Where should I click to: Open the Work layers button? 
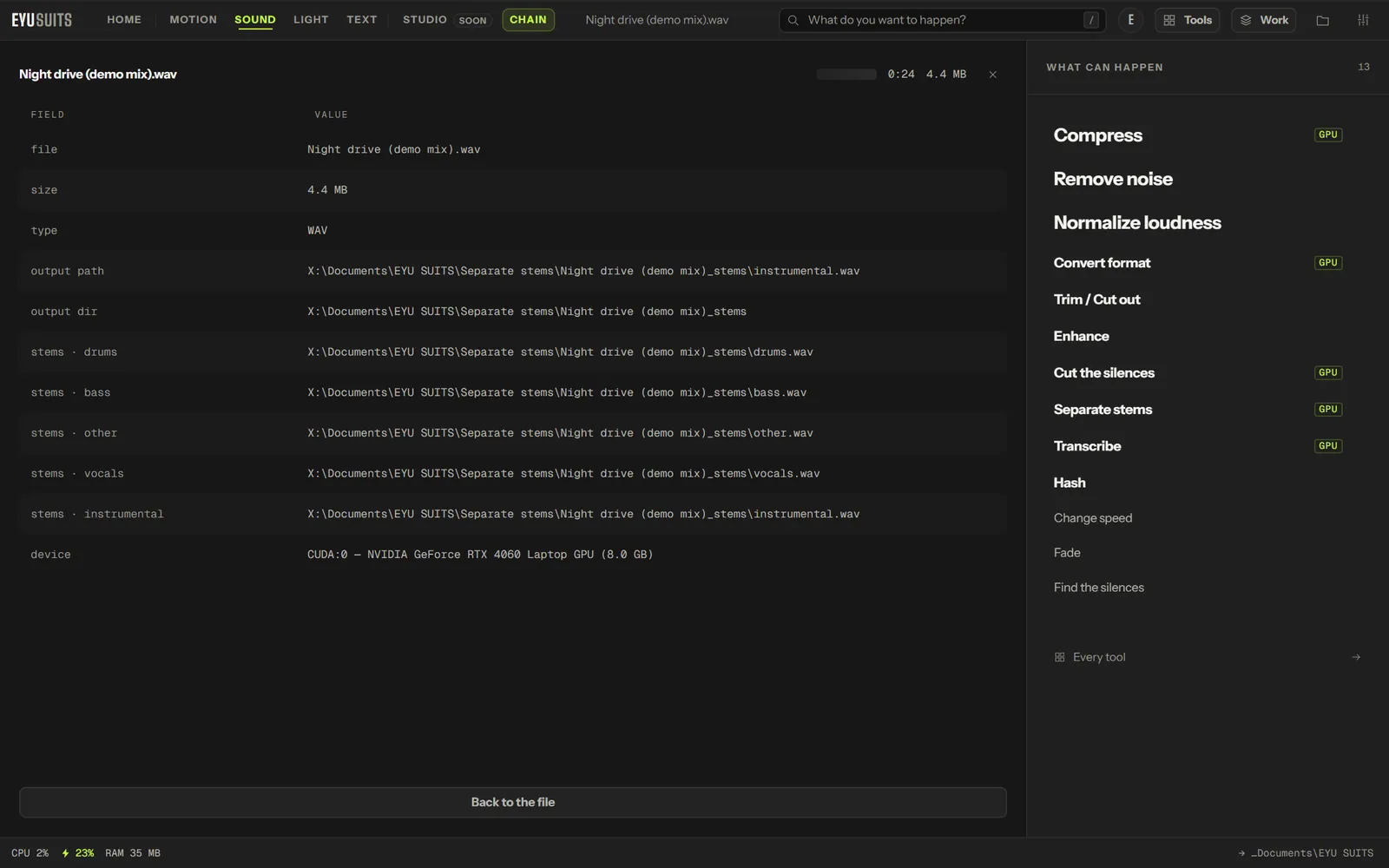[1263, 20]
